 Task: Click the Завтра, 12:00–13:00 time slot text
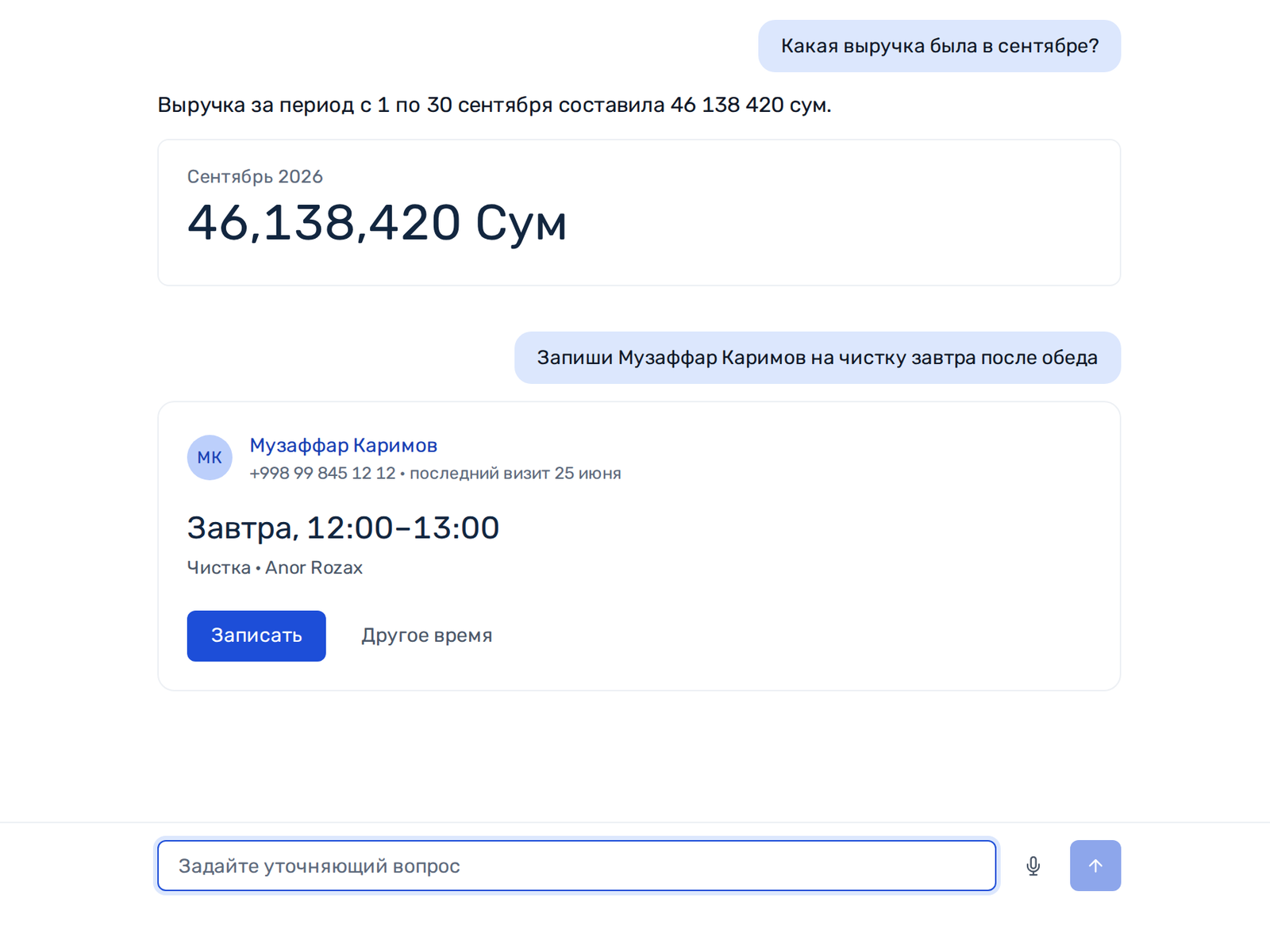tap(343, 528)
